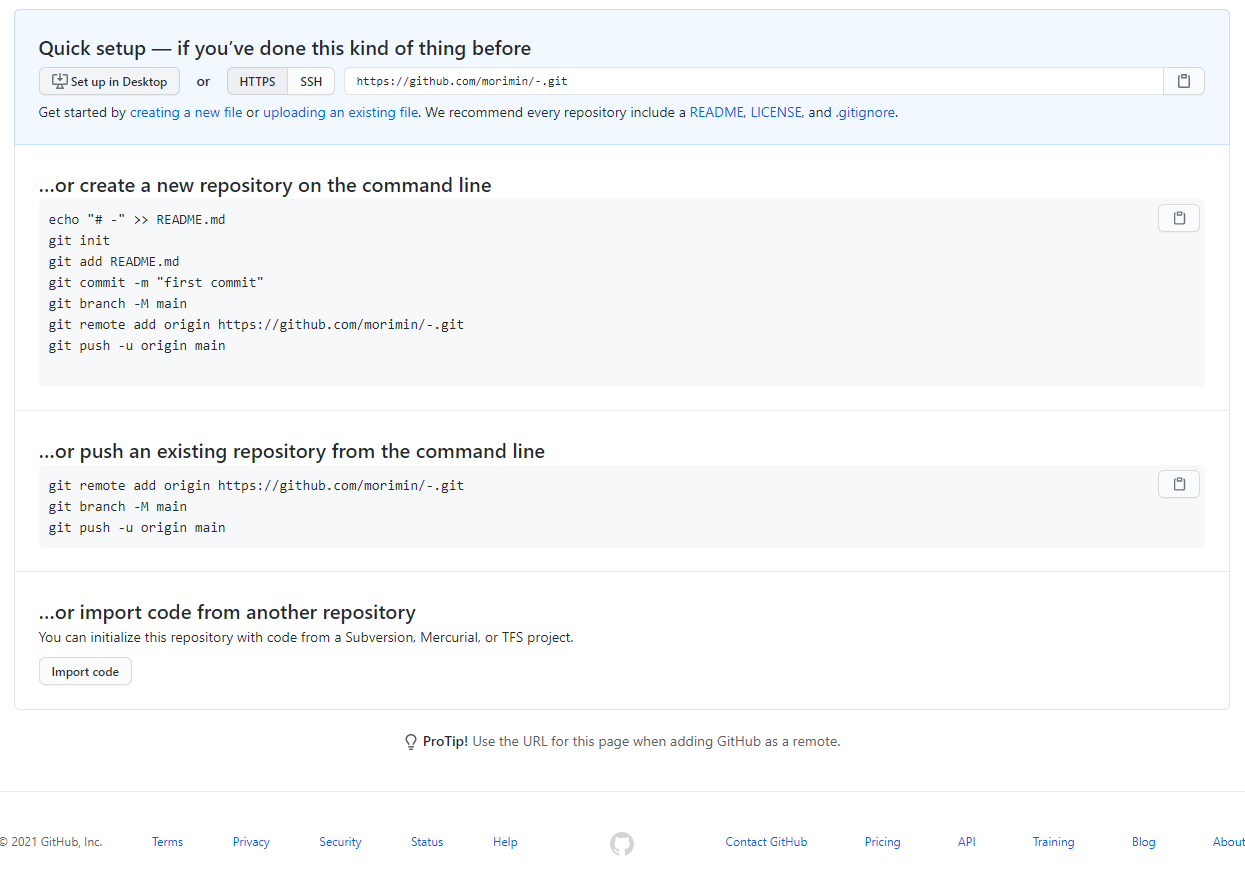Click the ProTip lightbulb icon

pyautogui.click(x=410, y=742)
